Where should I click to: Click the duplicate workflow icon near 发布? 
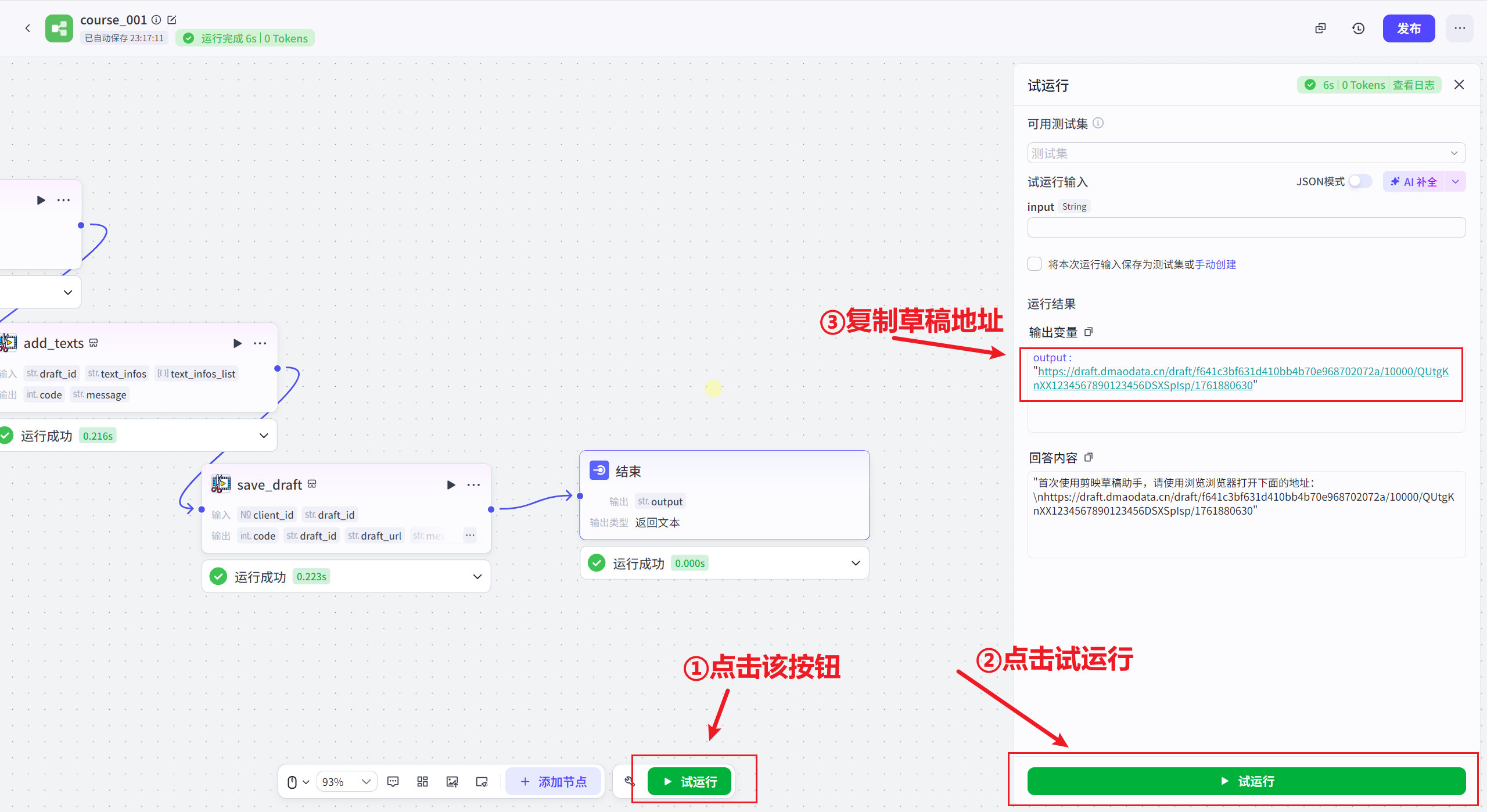pyautogui.click(x=1320, y=28)
